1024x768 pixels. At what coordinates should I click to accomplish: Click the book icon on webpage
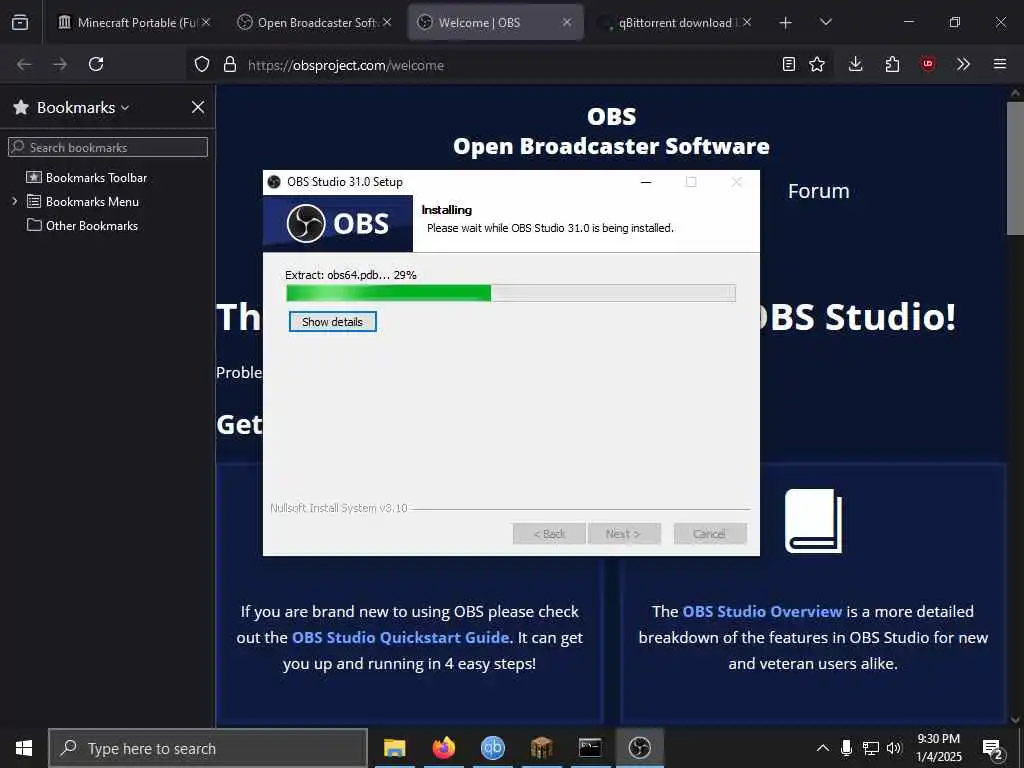pos(813,521)
